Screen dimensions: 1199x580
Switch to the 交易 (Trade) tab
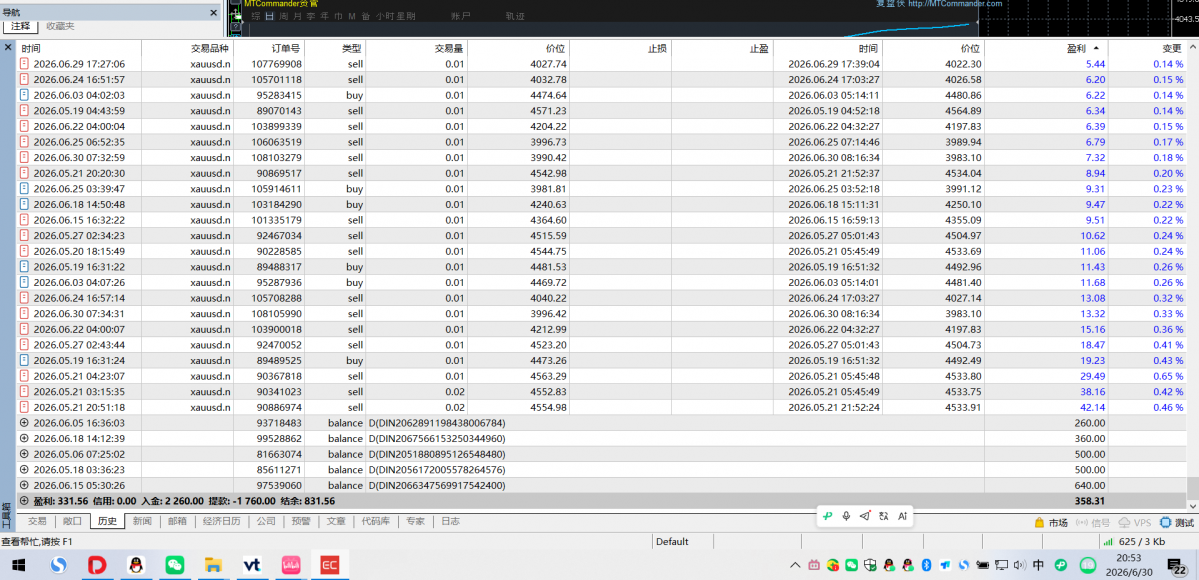point(37,522)
